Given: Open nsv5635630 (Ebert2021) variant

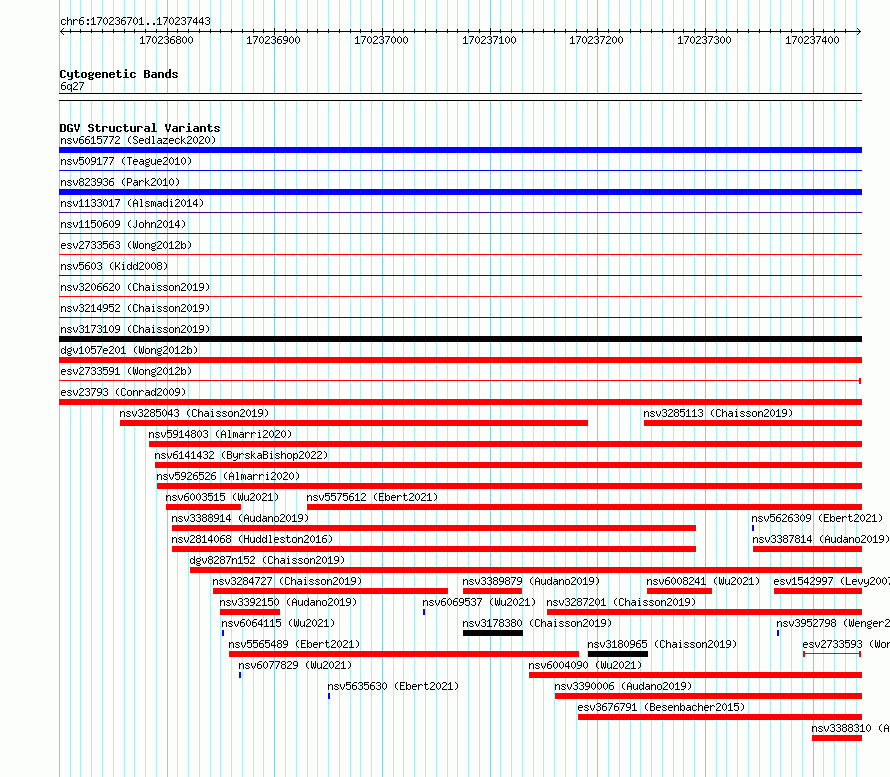Looking at the screenshot, I should [393, 686].
